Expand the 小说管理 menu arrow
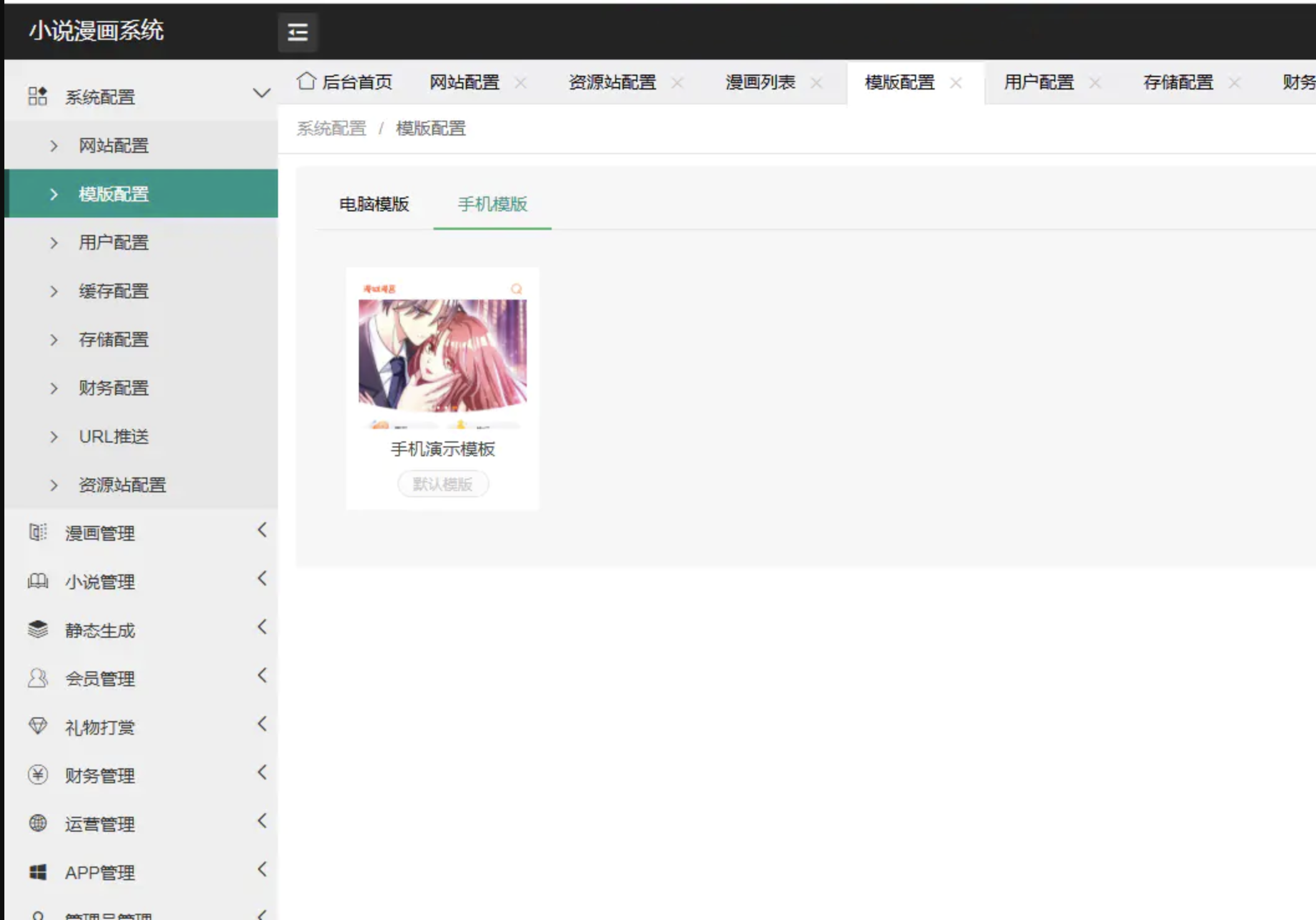Screen dimensions: 1316x920 tap(262, 578)
